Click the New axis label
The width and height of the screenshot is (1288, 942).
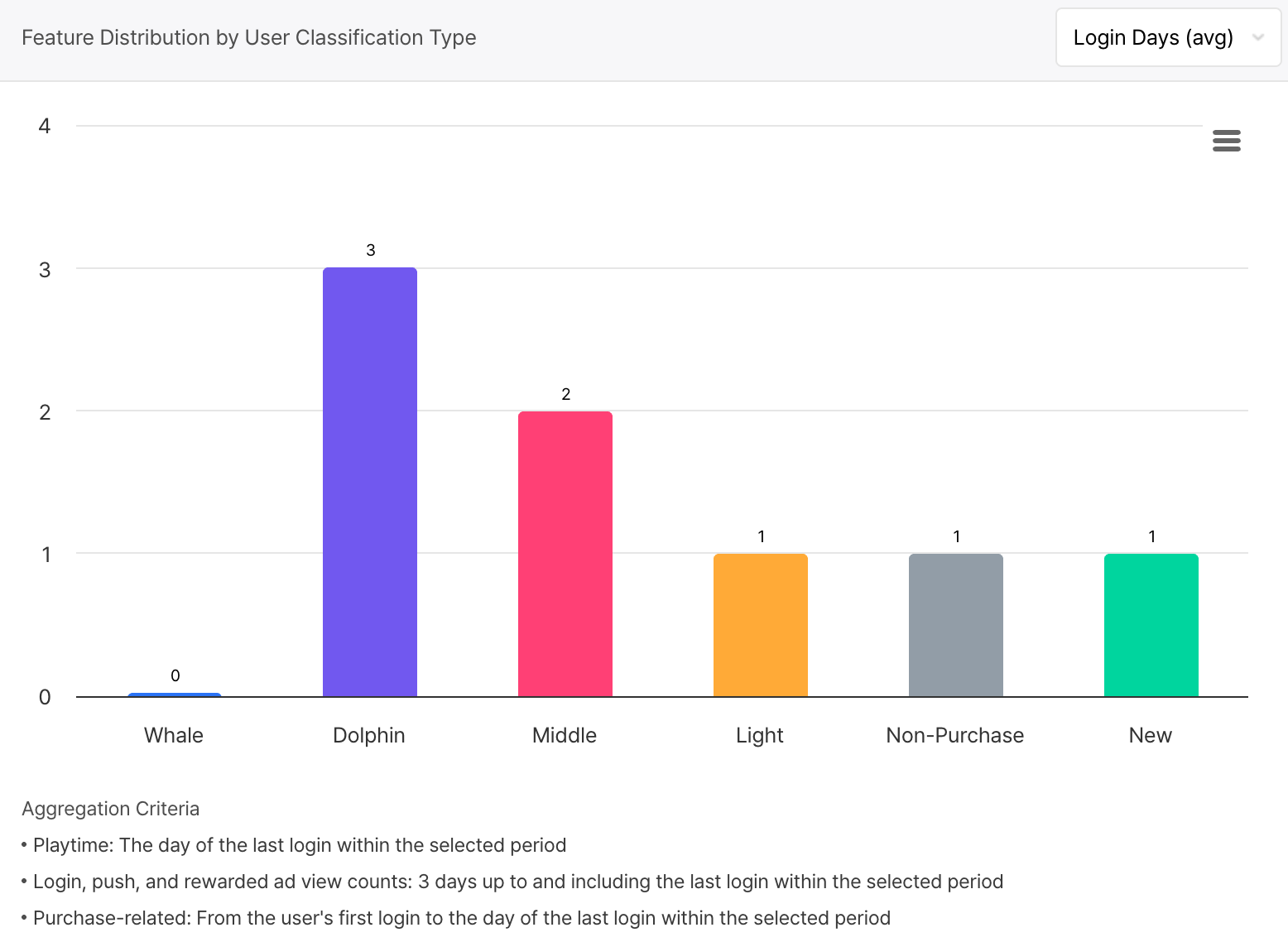(x=1151, y=735)
